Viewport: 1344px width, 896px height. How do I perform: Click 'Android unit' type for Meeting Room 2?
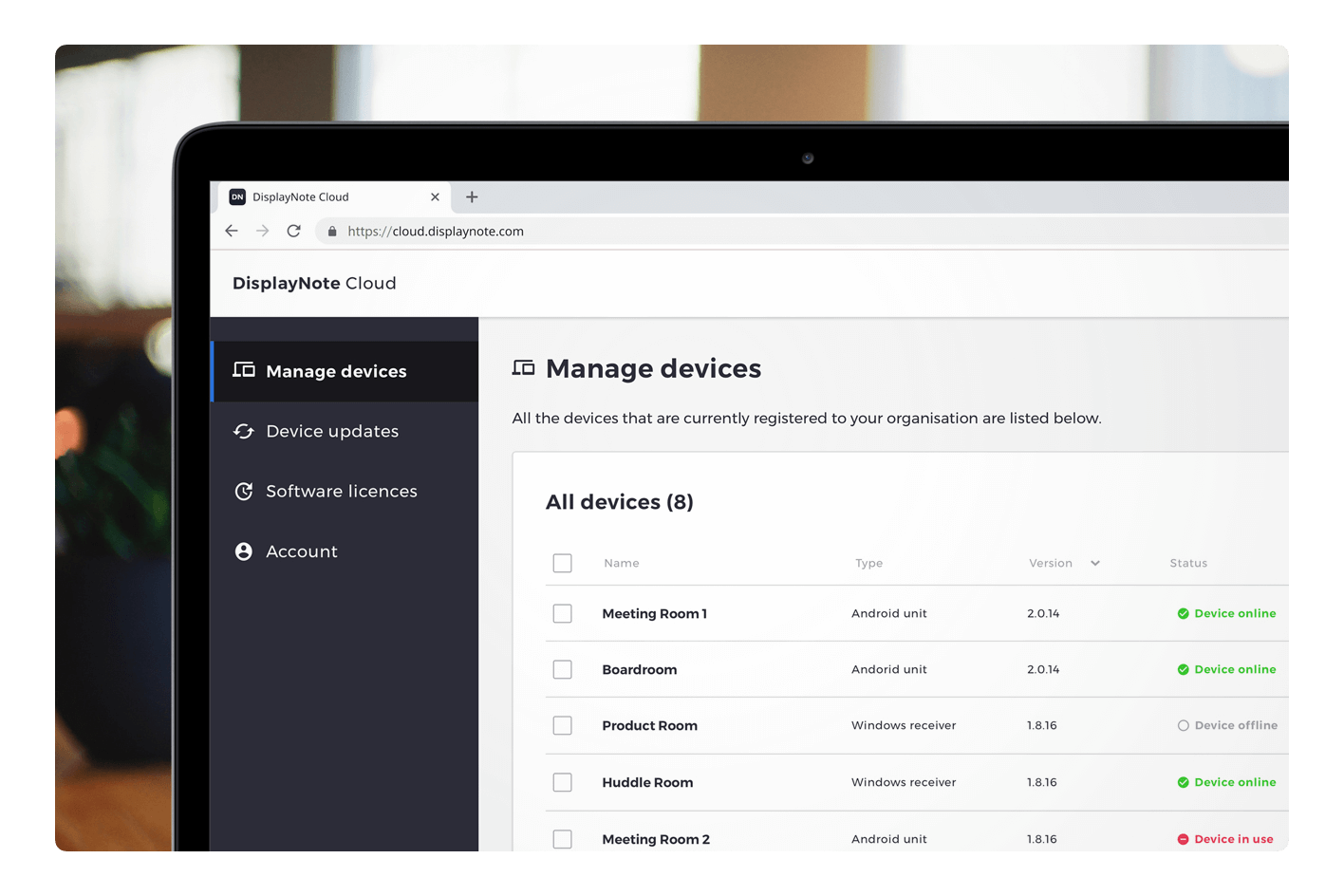point(889,839)
